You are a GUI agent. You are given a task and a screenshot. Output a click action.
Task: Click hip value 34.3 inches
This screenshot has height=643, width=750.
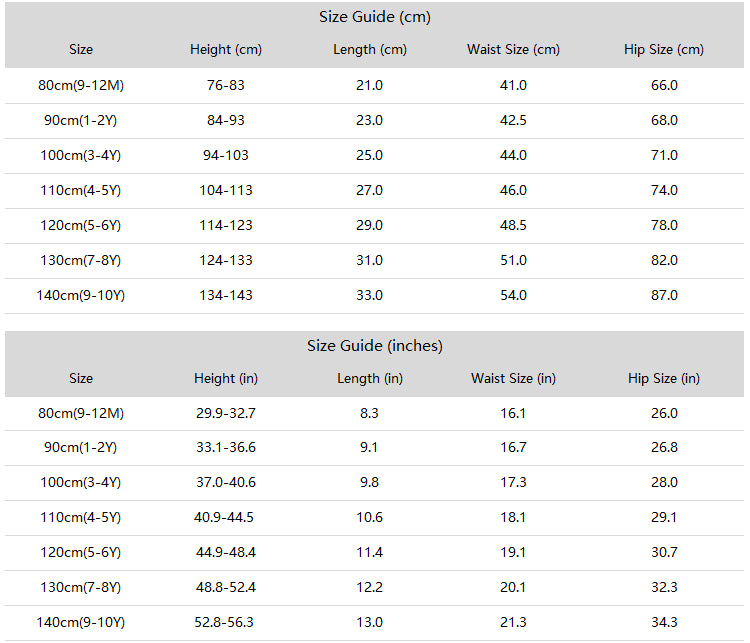click(x=664, y=622)
